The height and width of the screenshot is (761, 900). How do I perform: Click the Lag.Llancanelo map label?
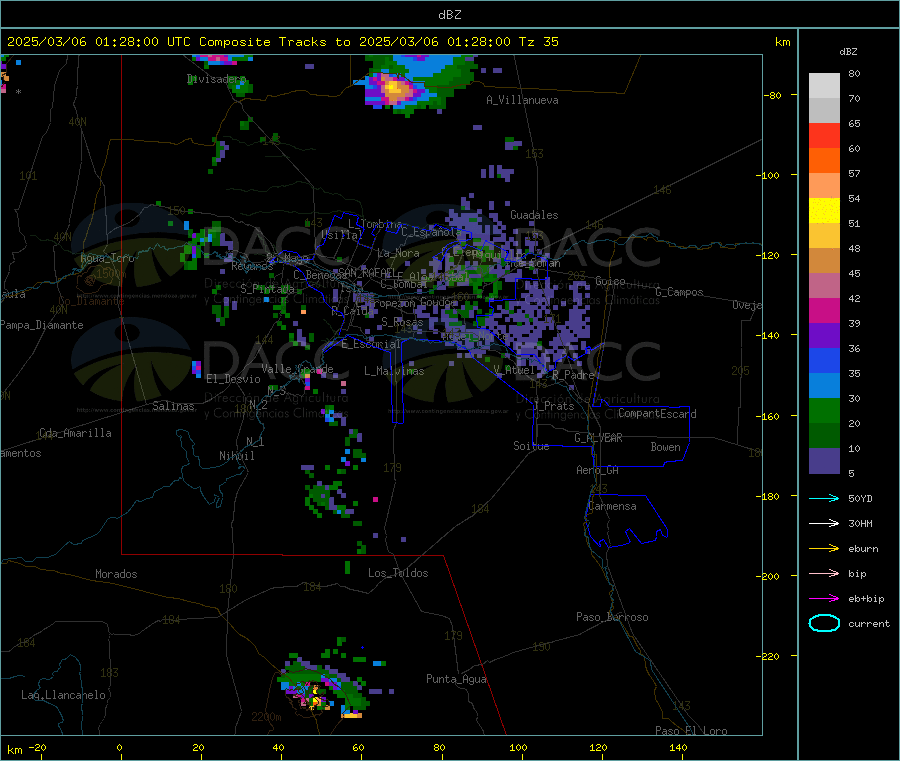[x=64, y=695]
